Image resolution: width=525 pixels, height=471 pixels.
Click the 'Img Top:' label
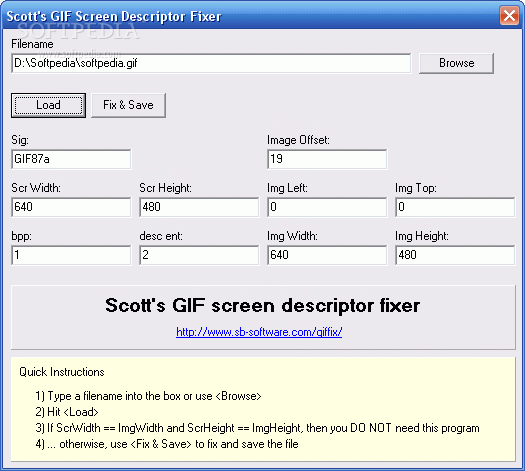[416, 188]
